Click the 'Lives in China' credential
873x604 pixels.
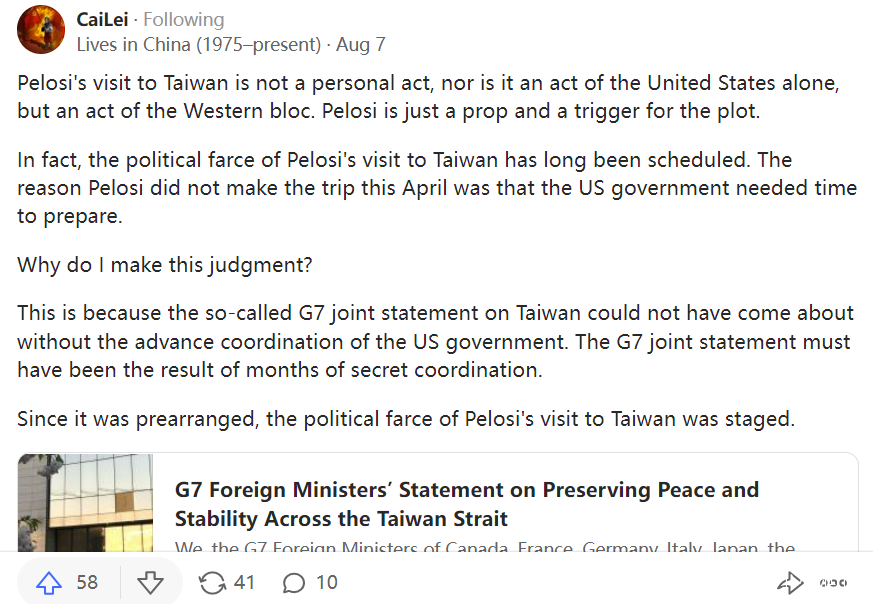(x=199, y=44)
